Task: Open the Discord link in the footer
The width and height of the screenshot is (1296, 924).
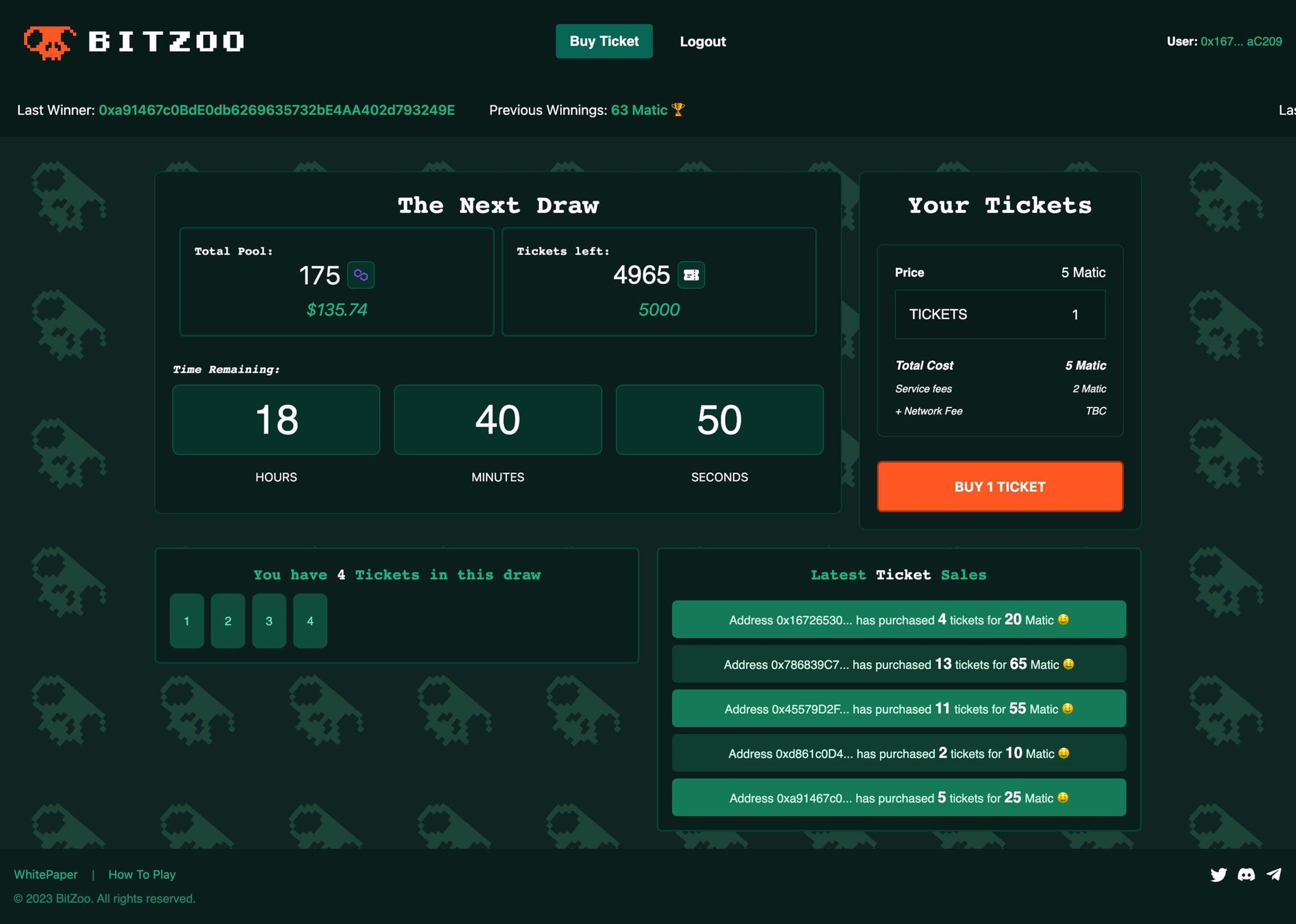Action: (x=1246, y=875)
